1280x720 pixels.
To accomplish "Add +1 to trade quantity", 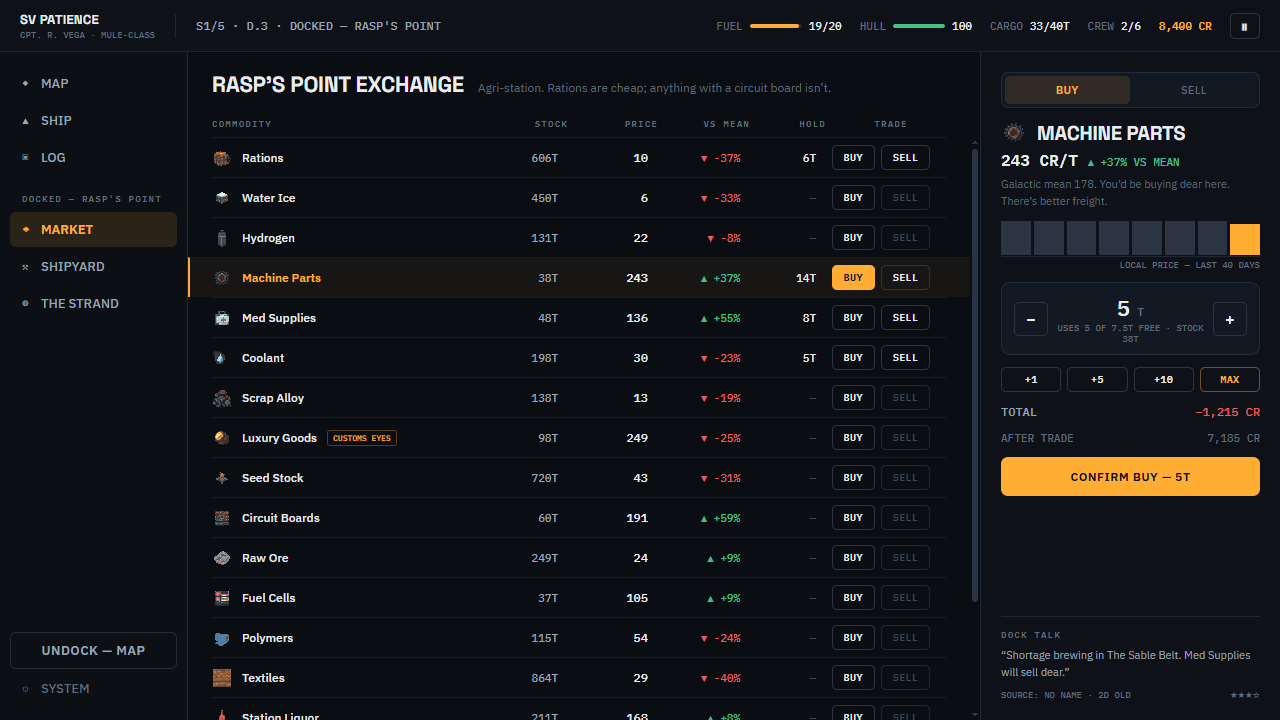I will 1031,380.
